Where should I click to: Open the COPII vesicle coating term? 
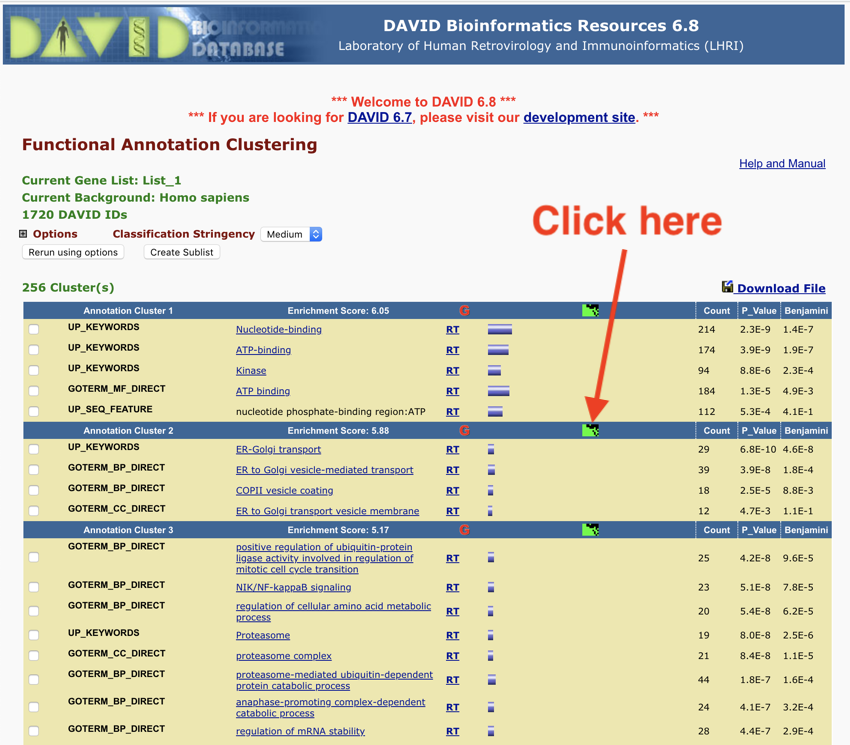tap(284, 490)
